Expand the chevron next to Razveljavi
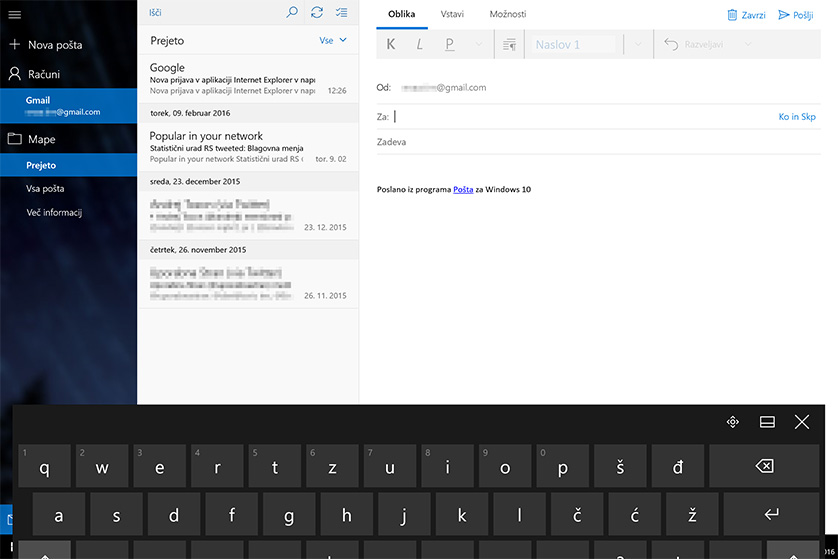 [x=748, y=44]
